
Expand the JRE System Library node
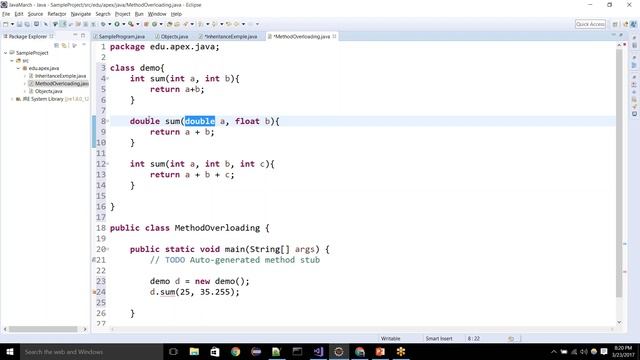coord(12,99)
